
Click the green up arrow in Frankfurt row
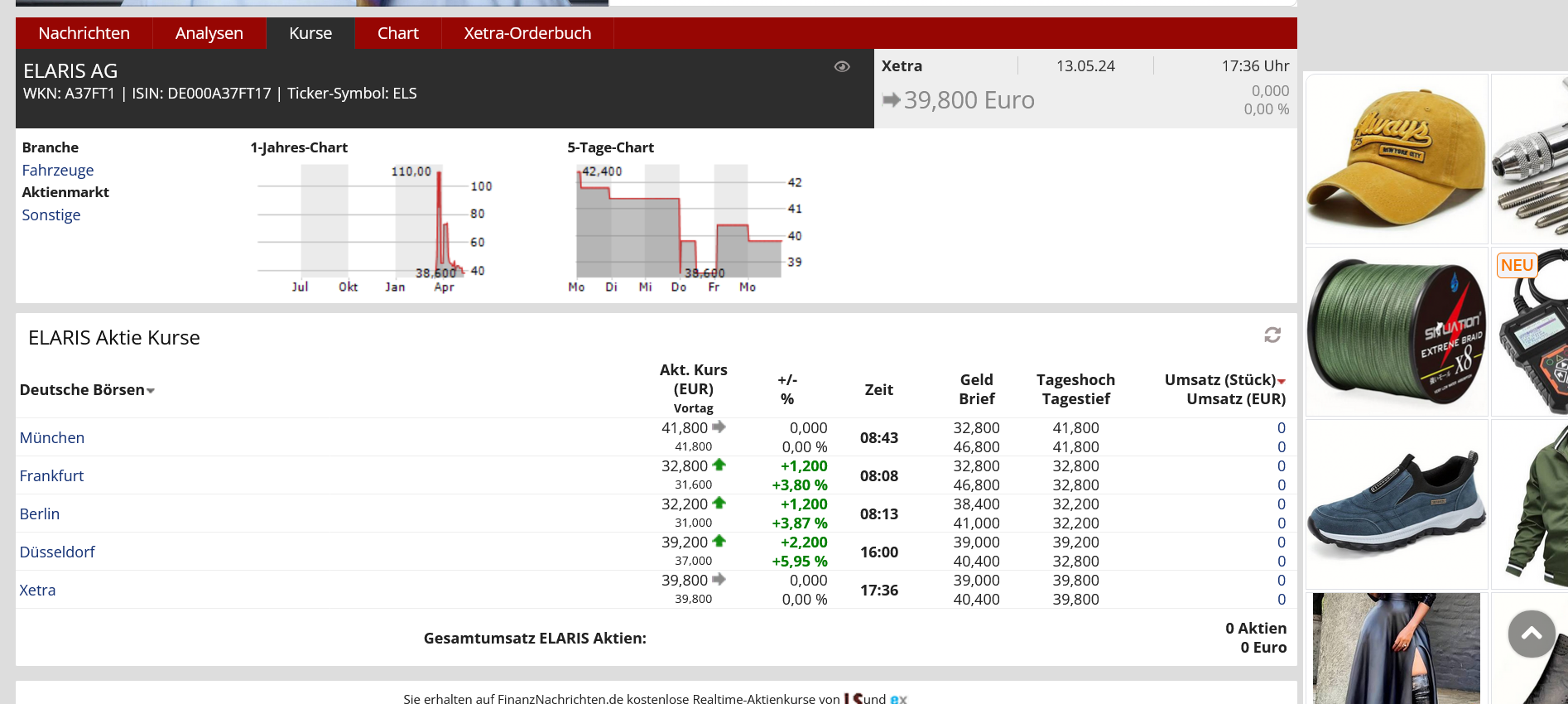pyautogui.click(x=719, y=465)
